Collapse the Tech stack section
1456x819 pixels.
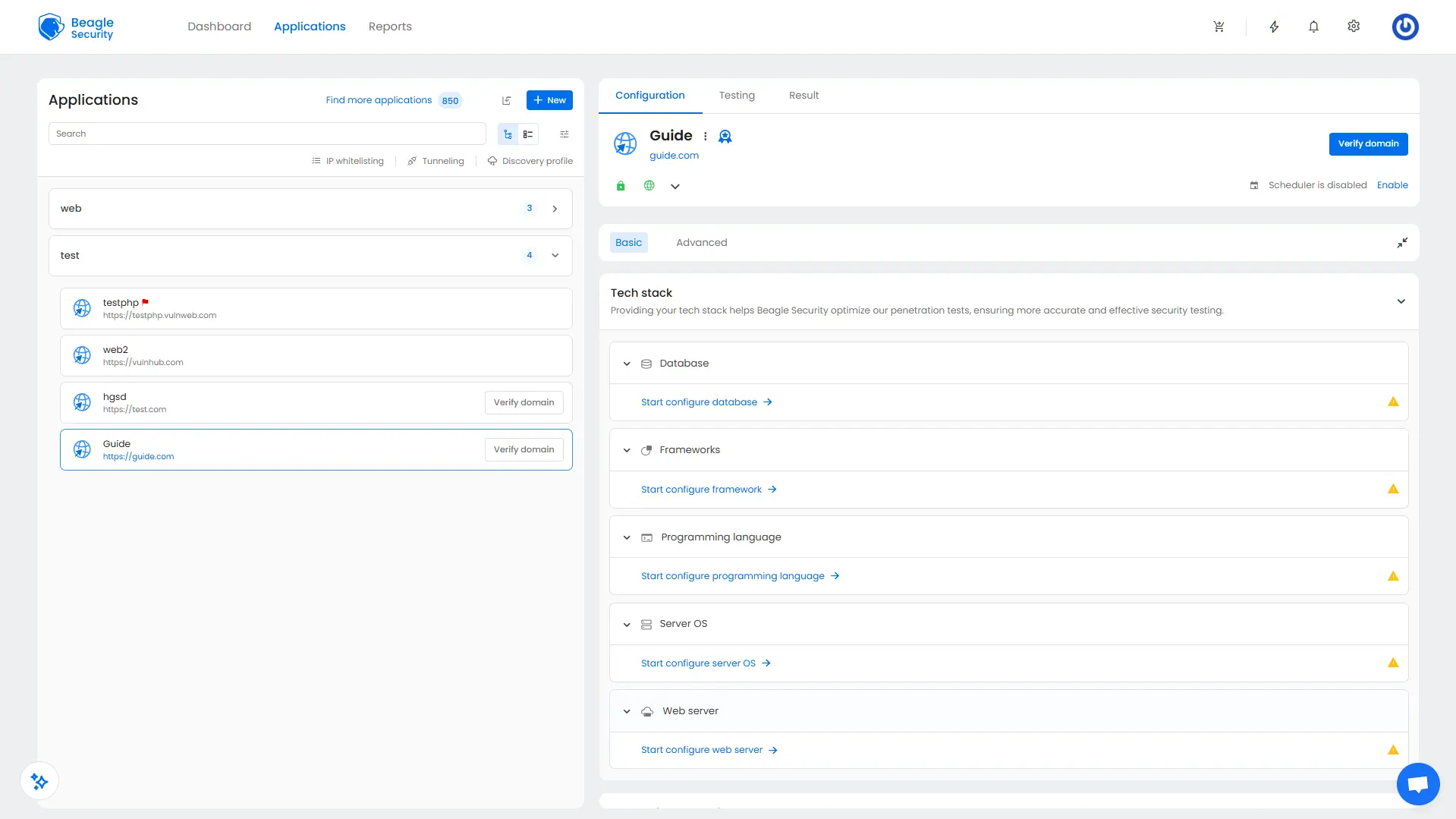coord(1401,301)
